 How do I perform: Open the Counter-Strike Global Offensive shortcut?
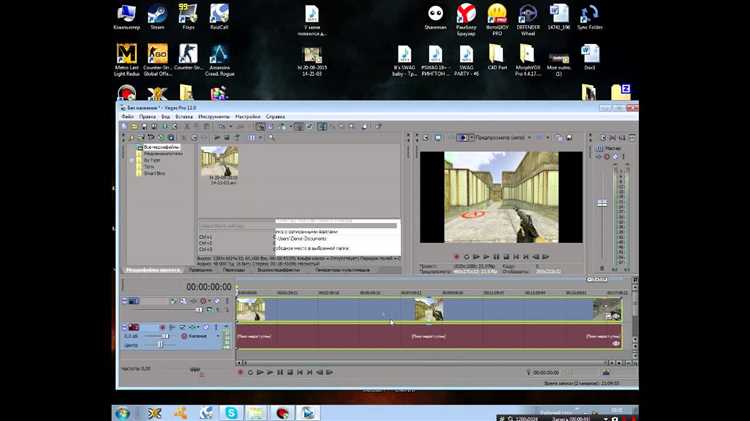point(157,55)
